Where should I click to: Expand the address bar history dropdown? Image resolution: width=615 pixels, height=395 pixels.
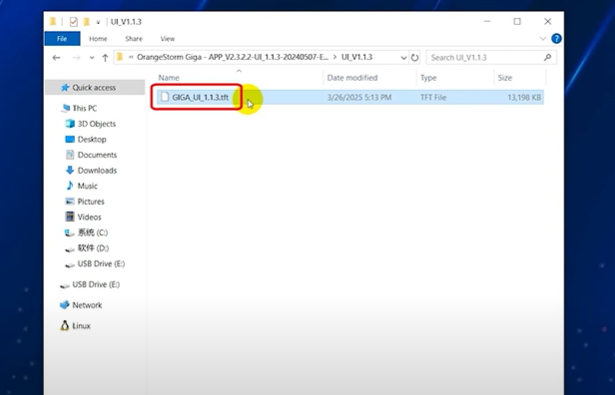click(x=404, y=58)
